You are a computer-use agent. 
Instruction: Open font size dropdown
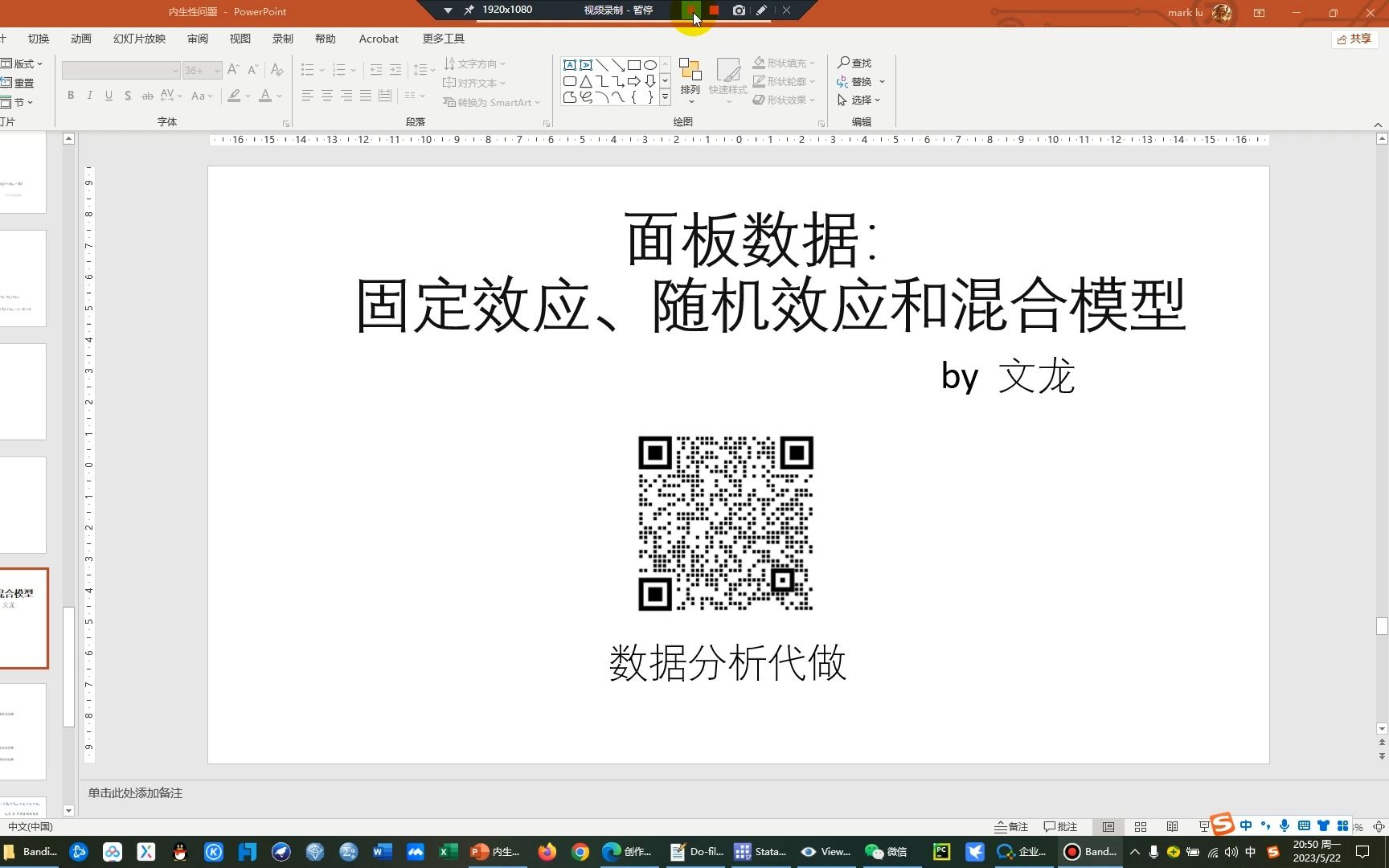[216, 71]
